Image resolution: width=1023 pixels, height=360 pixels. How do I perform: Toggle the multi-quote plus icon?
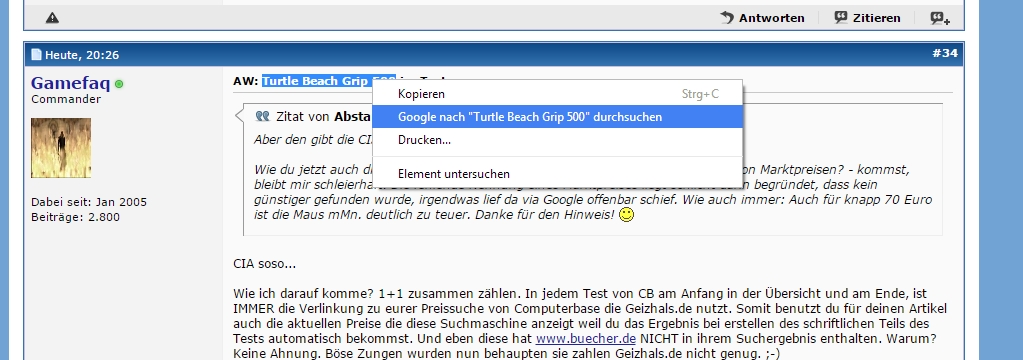coord(939,18)
